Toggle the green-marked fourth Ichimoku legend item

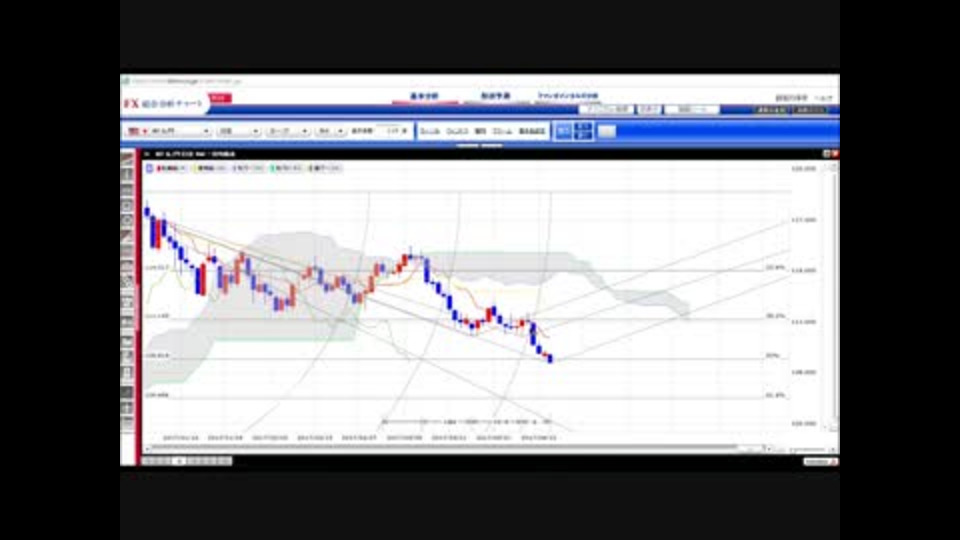[x=286, y=168]
